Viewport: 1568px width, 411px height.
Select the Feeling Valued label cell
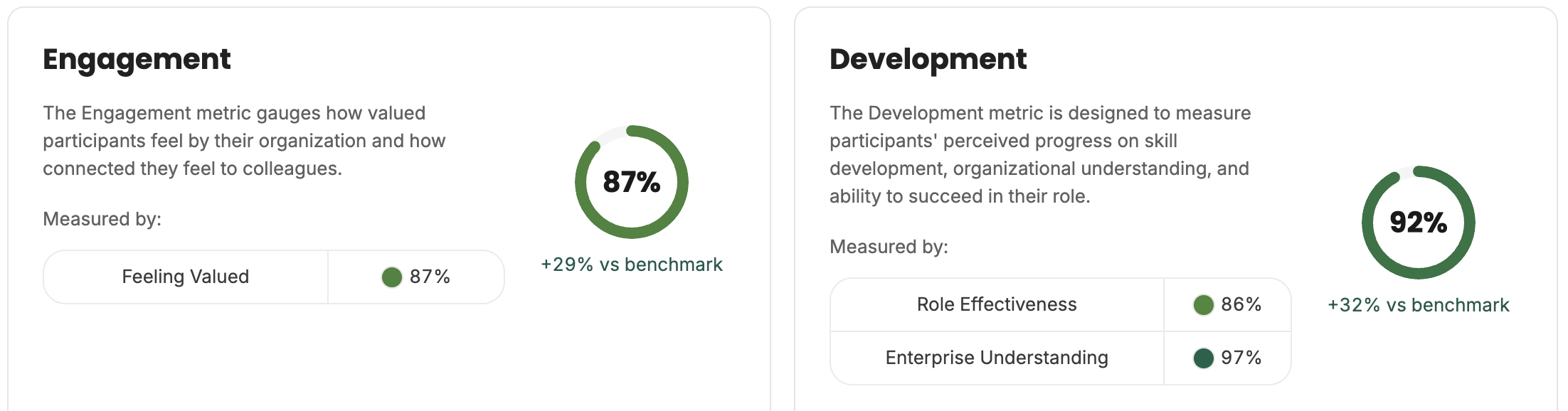186,277
